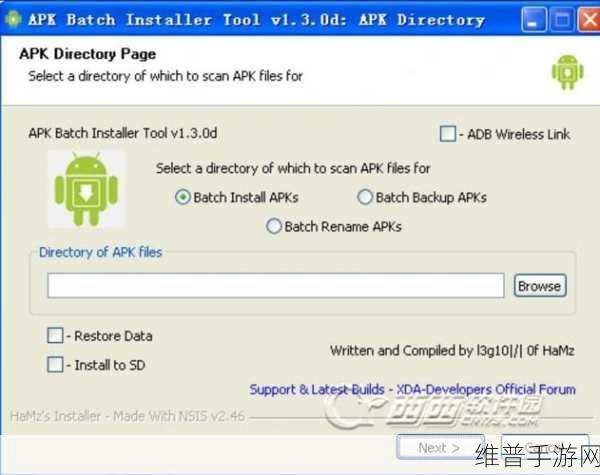Viewport: 600px width, 475px height.
Task: Click the Android icon in the title bar
Action: 14,19
